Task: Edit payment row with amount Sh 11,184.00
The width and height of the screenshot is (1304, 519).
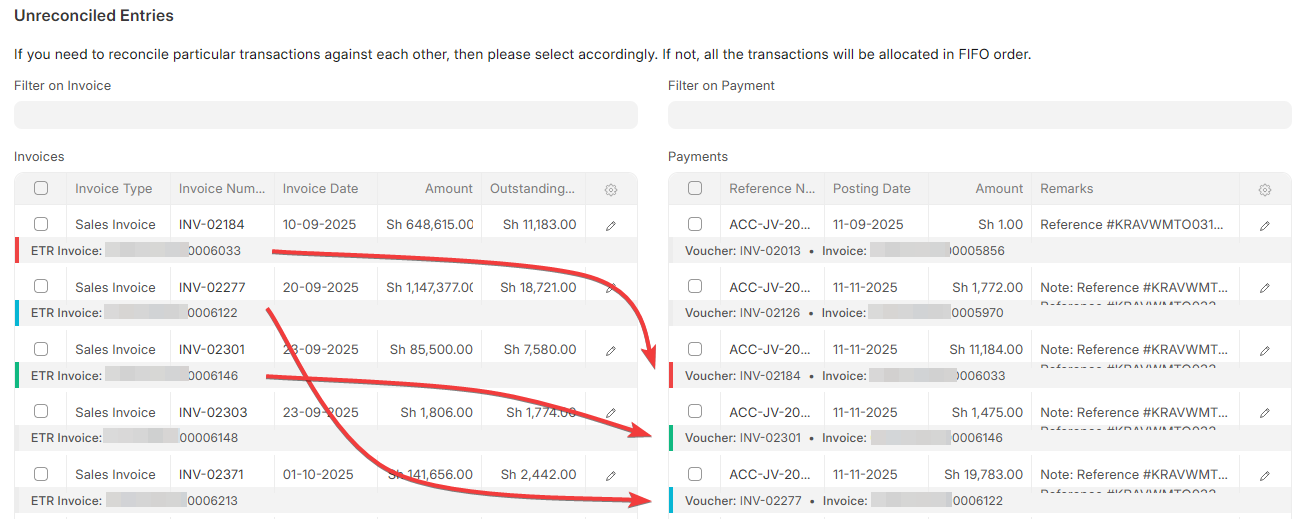Action: 1265,350
